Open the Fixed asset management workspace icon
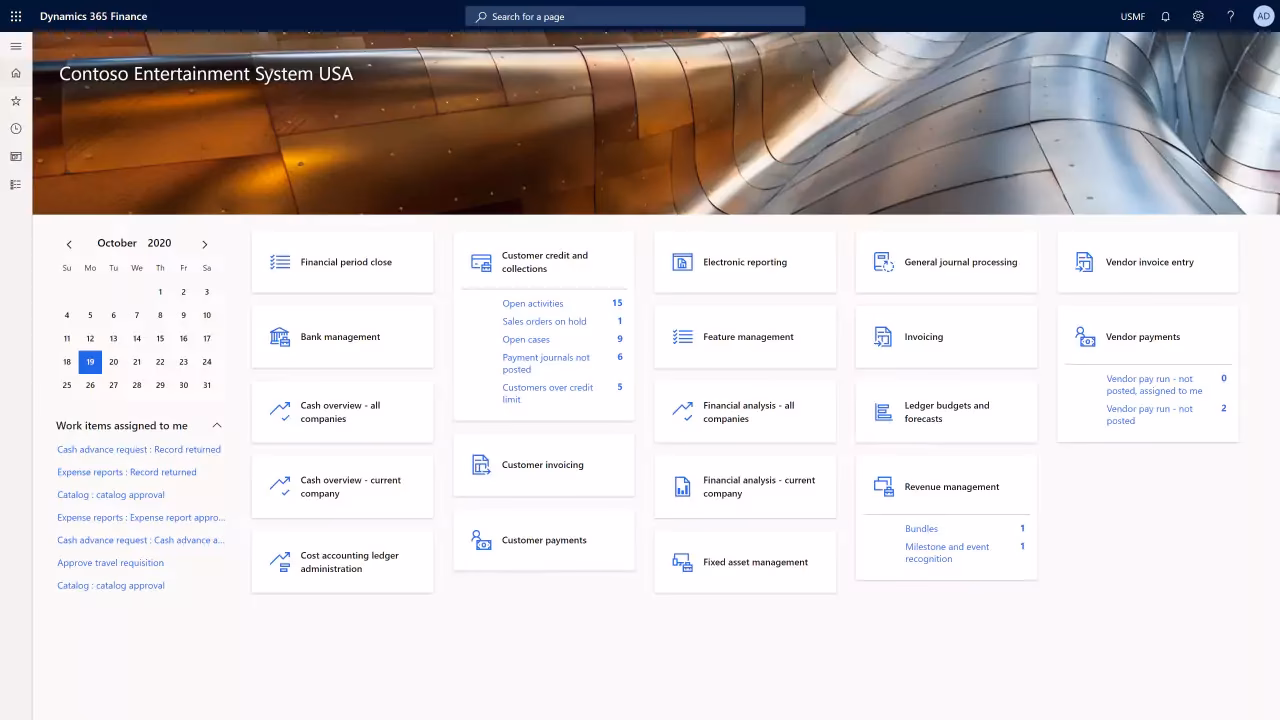 (x=683, y=562)
